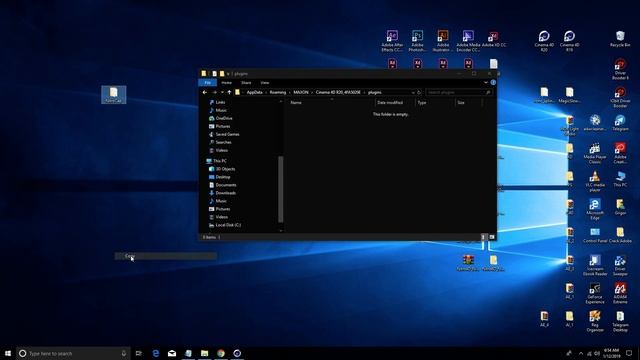The image size is (640, 360).
Task: Click the Search plugins field
Action: [458, 92]
